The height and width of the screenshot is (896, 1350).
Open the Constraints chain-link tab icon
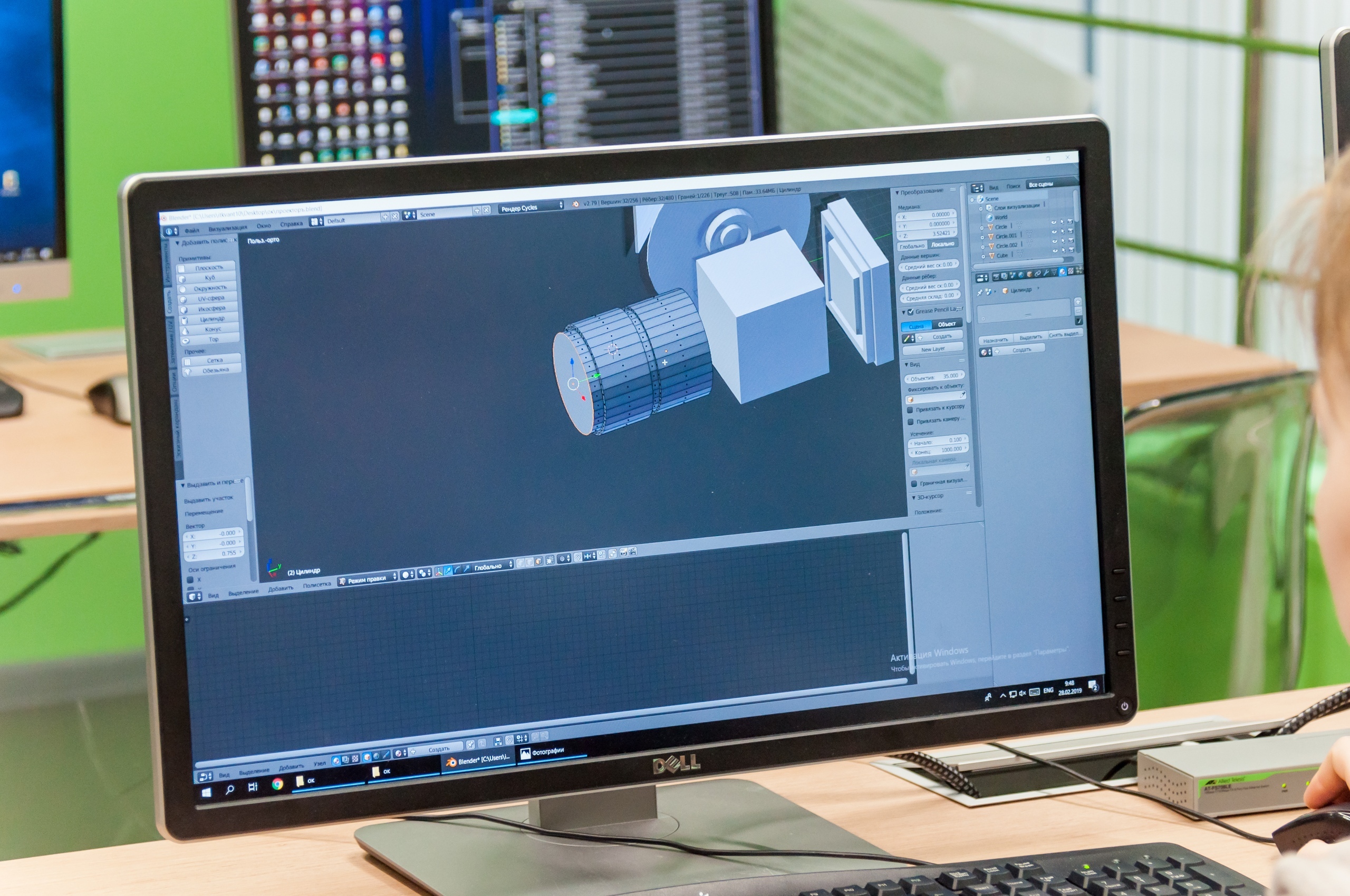pyautogui.click(x=1038, y=274)
